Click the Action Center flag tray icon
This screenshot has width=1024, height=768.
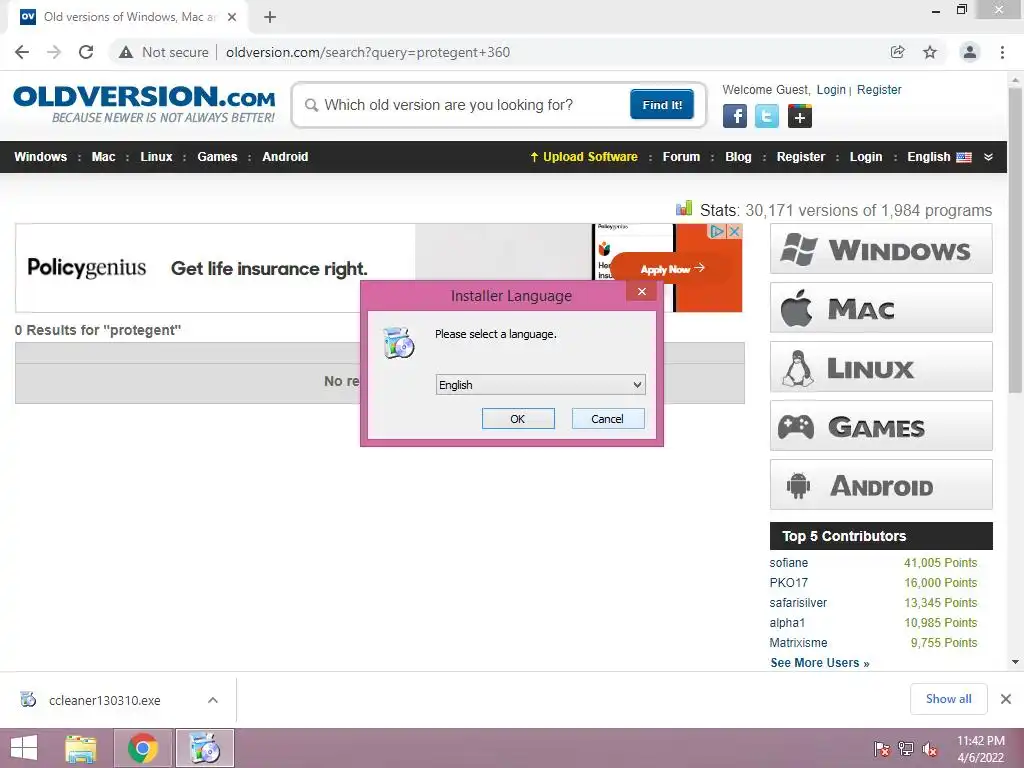tap(882, 749)
